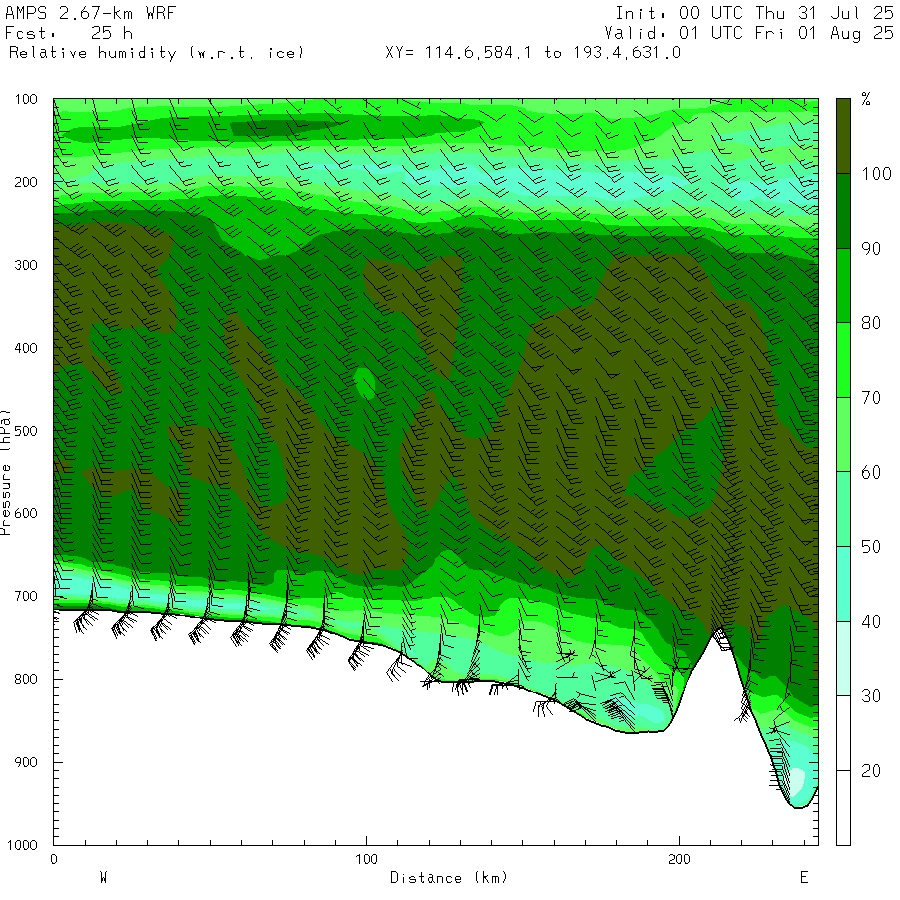Select the 300 hPa pressure axis label
The width and height of the screenshot is (900, 900).
(26, 265)
